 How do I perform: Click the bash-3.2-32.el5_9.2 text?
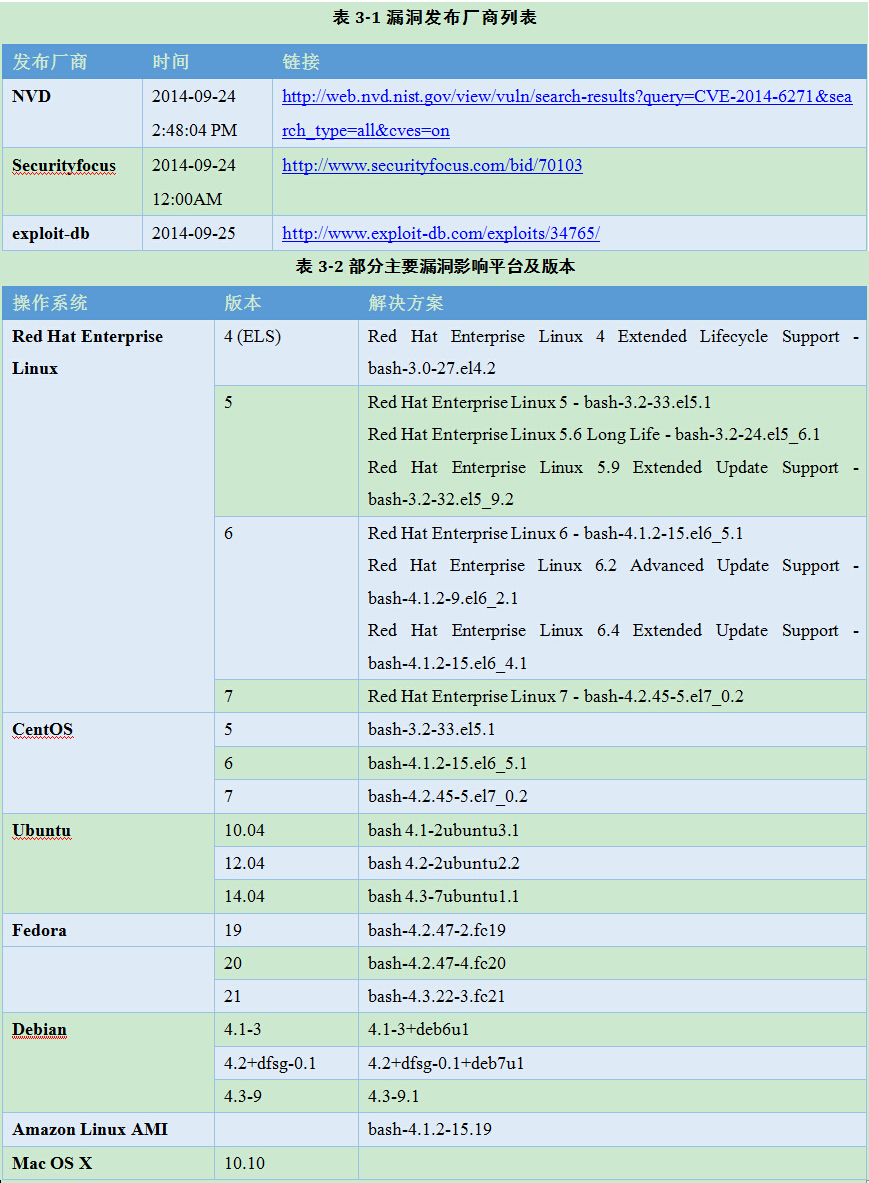click(441, 499)
